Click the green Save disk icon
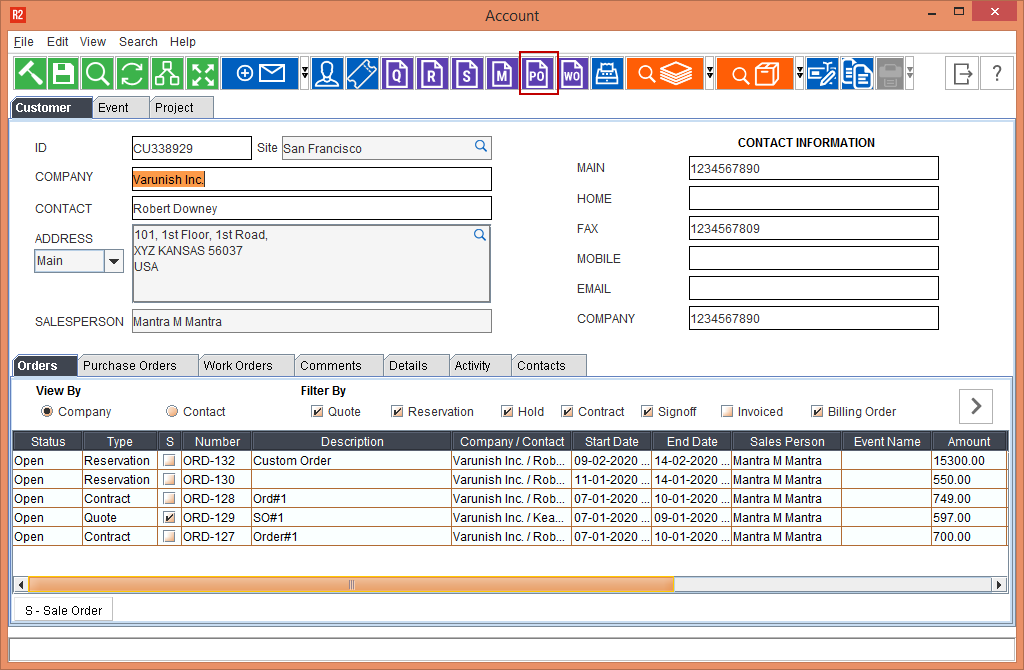The image size is (1024, 670). coord(64,74)
